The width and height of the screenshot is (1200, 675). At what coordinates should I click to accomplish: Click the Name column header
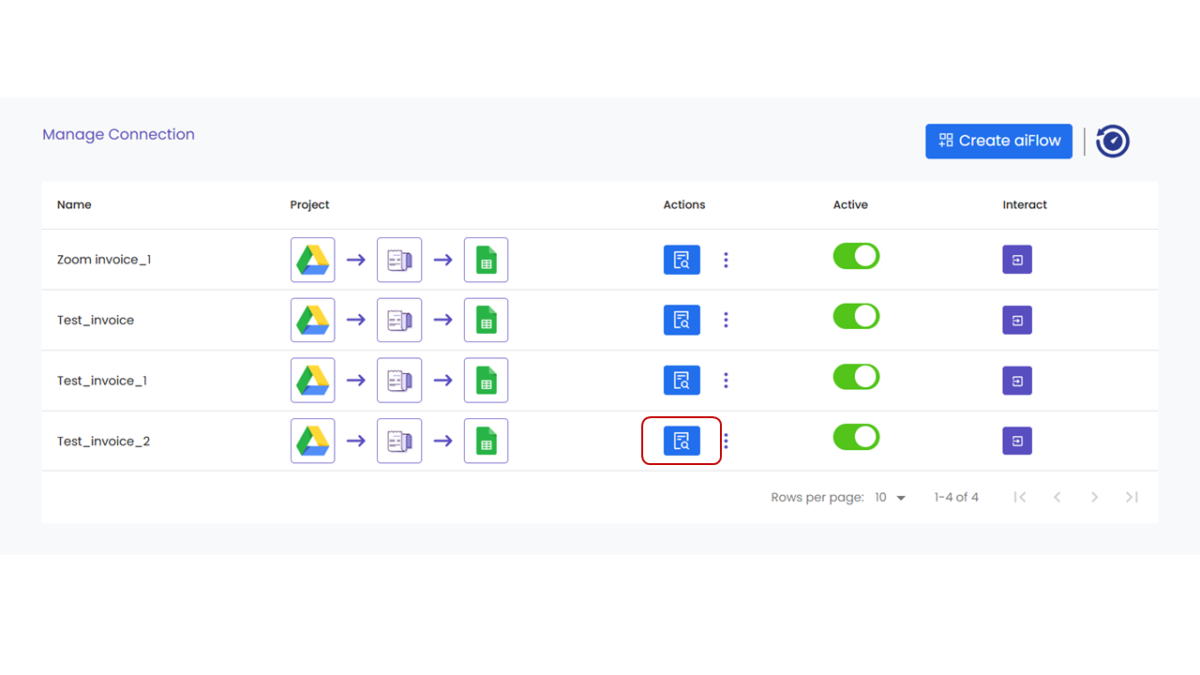click(74, 205)
